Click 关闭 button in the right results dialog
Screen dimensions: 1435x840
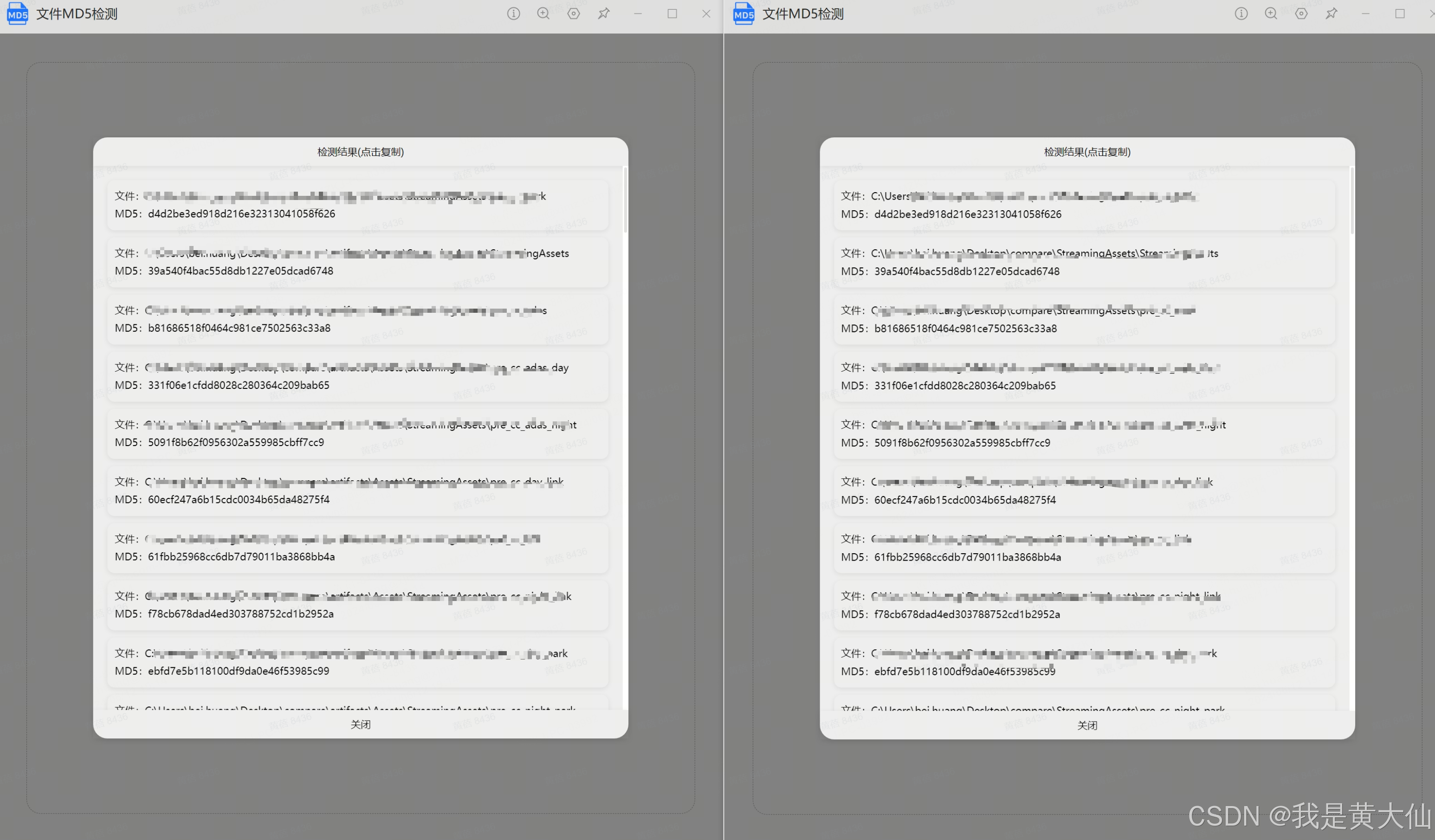[1087, 725]
